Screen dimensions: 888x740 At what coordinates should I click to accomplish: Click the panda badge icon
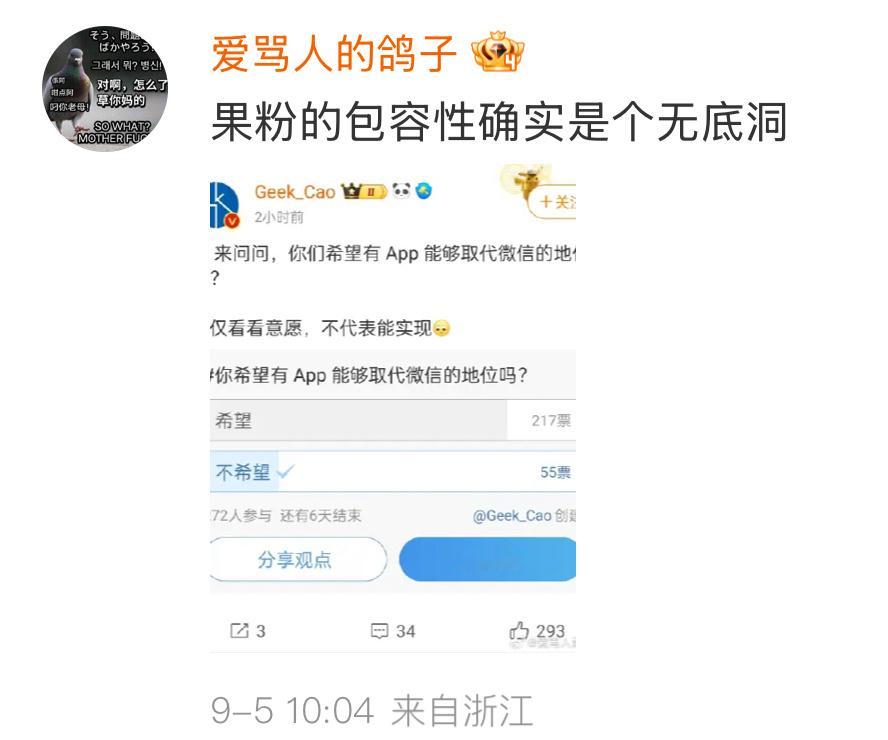point(401,191)
